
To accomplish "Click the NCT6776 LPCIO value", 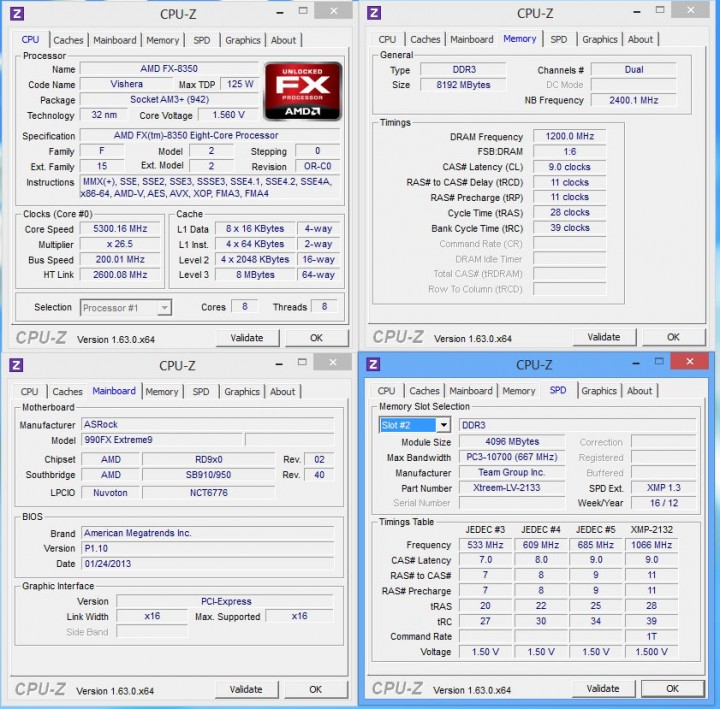I will 209,493.
